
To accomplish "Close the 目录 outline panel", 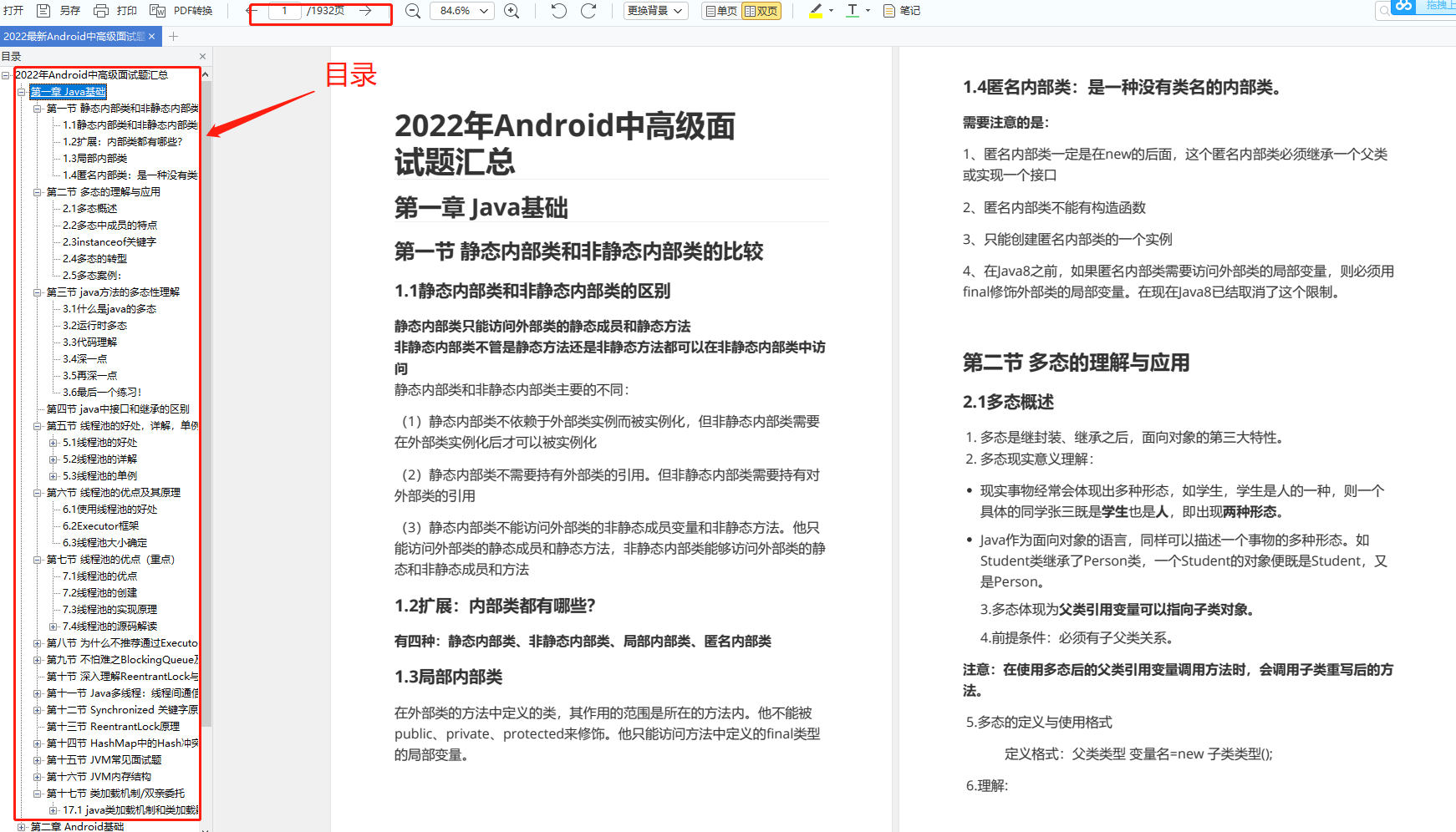I will pos(202,57).
